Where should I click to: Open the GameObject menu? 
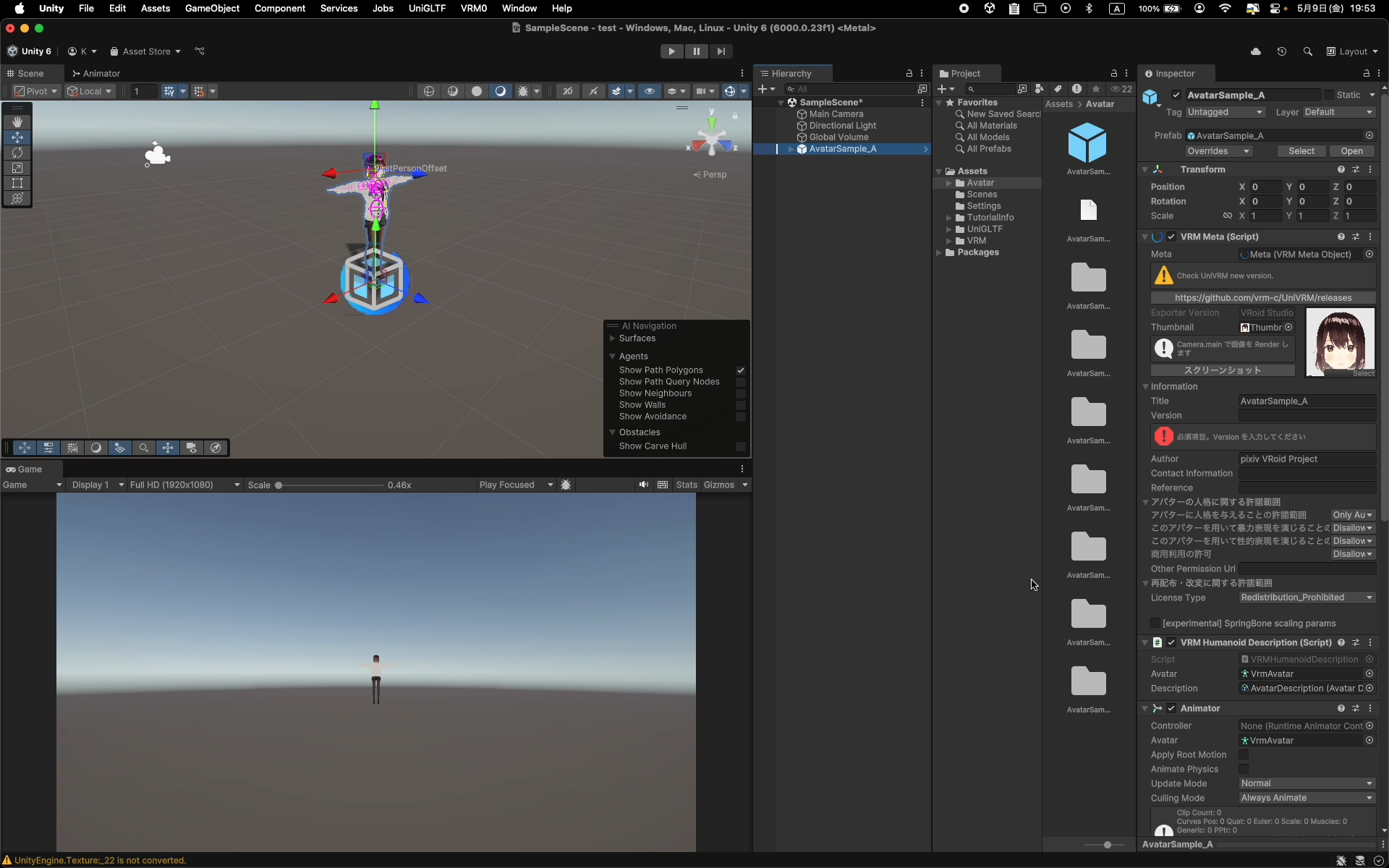tap(212, 9)
